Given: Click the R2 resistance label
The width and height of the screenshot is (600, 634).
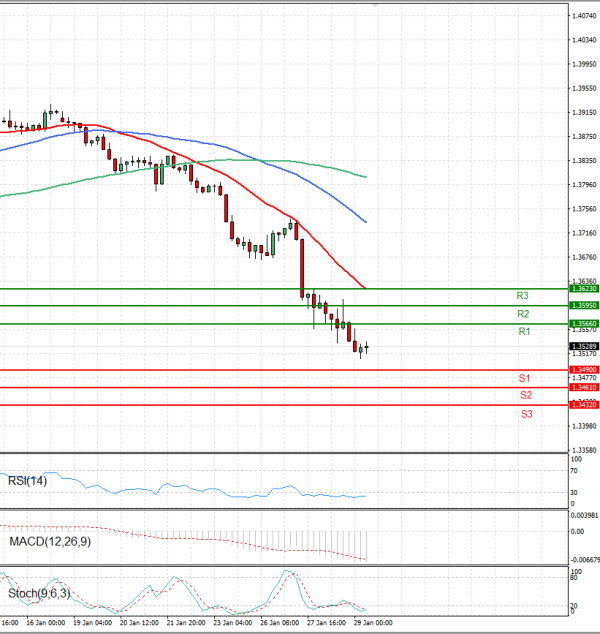Looking at the screenshot, I should pos(522,314).
